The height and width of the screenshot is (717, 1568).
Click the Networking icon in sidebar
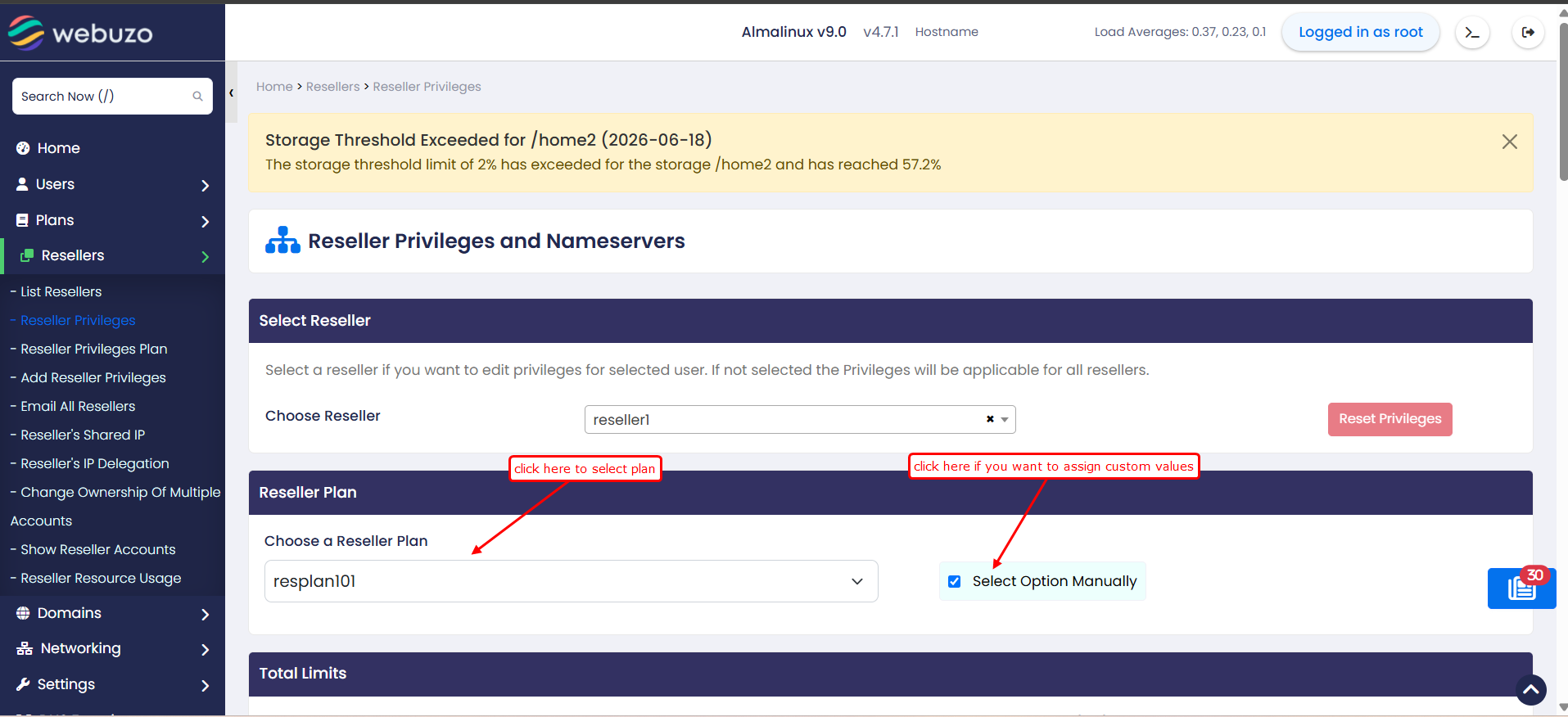(x=25, y=648)
